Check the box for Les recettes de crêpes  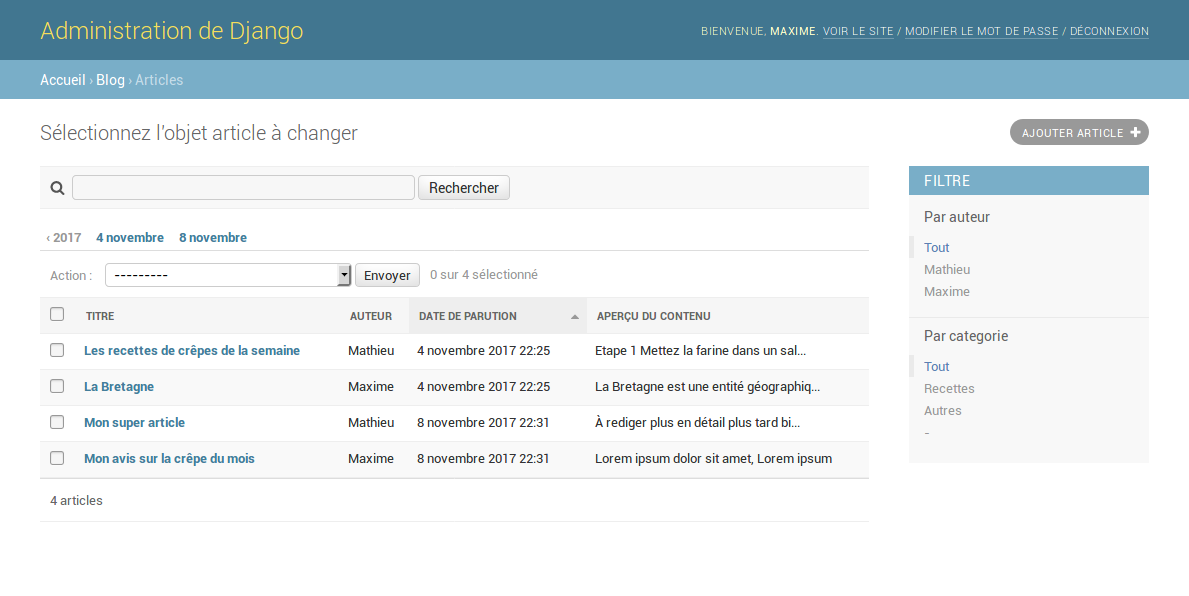click(x=57, y=350)
